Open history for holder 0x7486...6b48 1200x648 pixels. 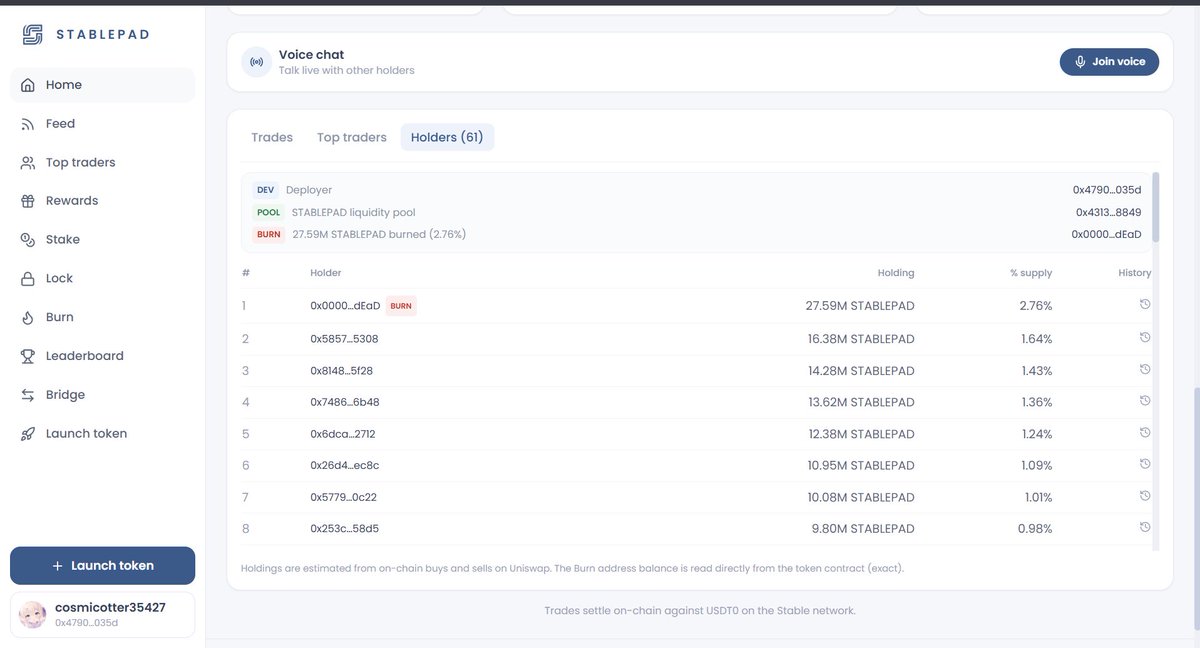pos(1145,401)
